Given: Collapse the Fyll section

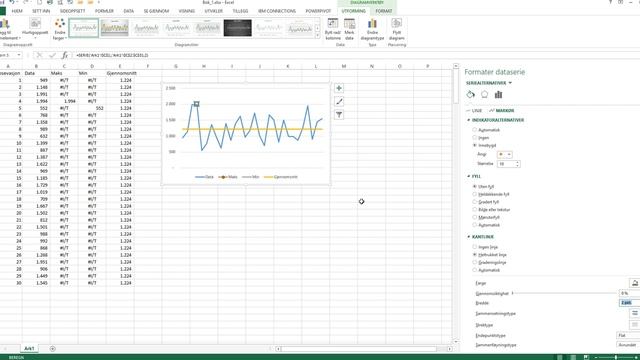Looking at the screenshot, I should 469,176.
